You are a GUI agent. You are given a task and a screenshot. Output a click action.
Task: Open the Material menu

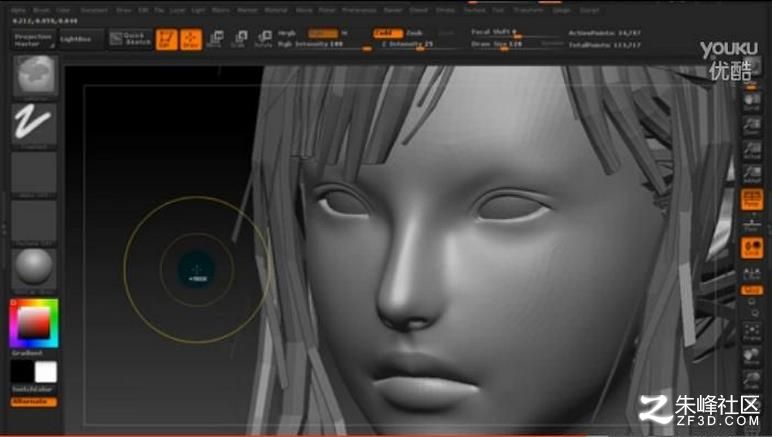[276, 10]
